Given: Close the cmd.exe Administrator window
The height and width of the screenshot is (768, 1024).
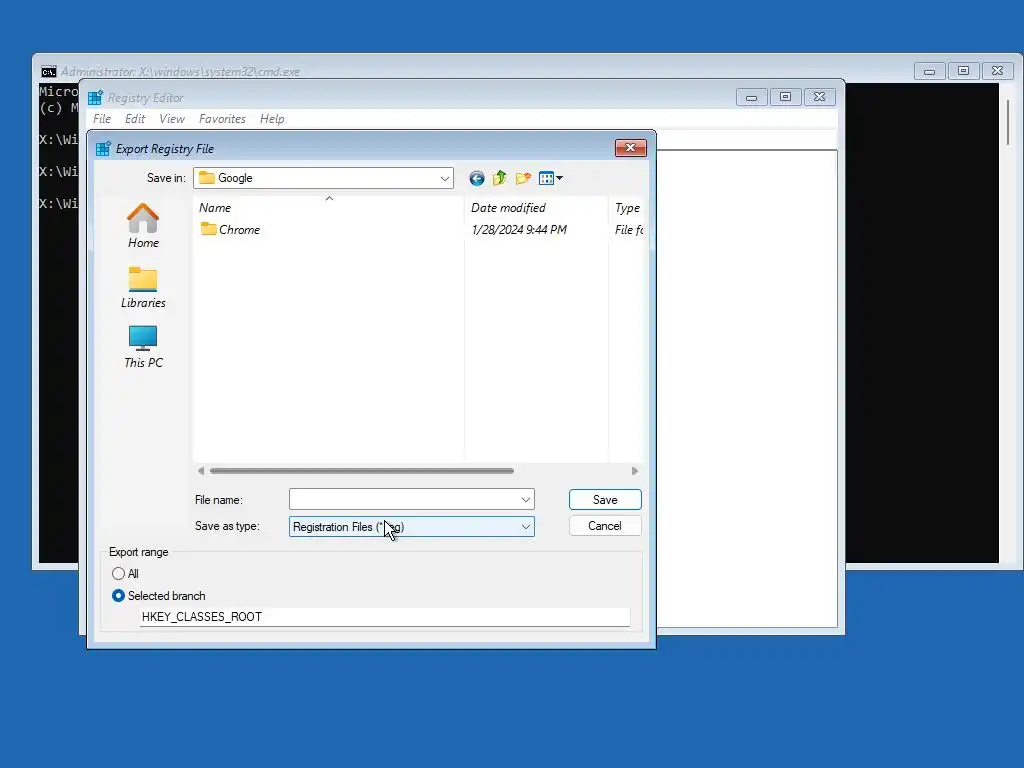Looking at the screenshot, I should (x=997, y=71).
